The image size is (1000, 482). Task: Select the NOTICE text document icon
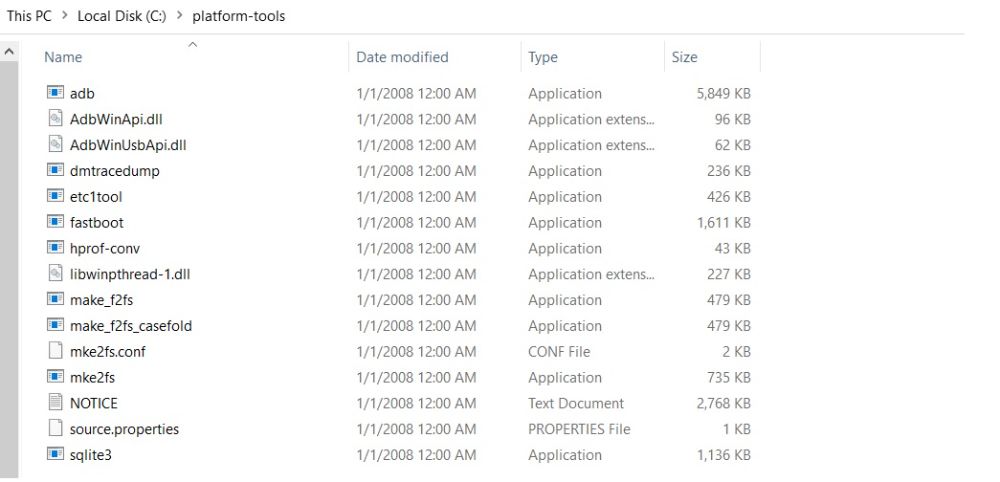pyautogui.click(x=55, y=402)
